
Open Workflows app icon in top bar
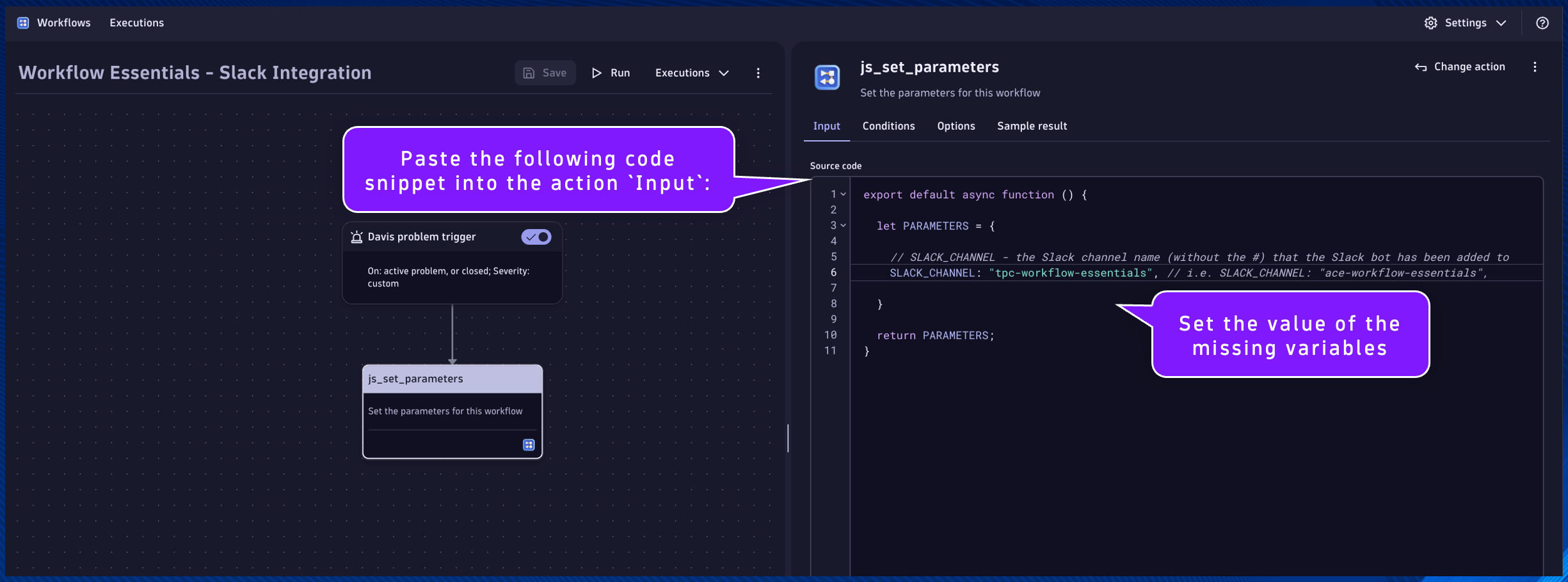tap(23, 23)
